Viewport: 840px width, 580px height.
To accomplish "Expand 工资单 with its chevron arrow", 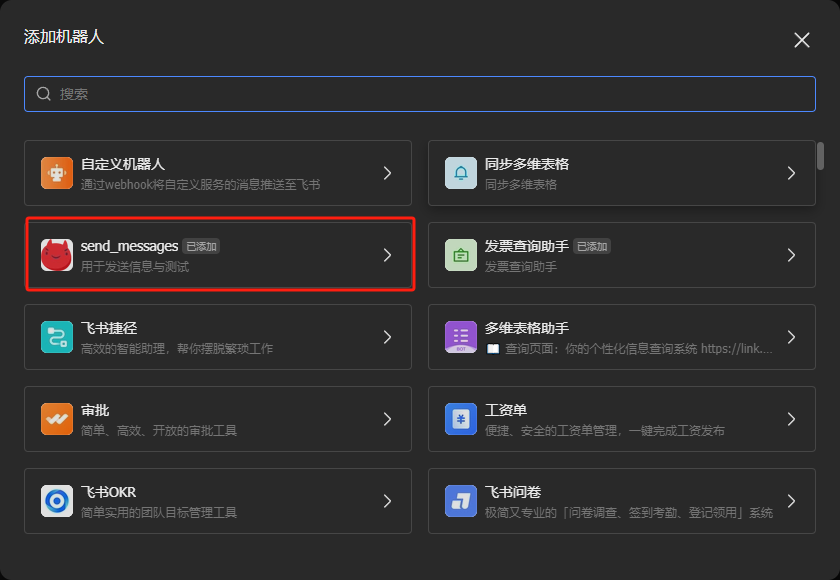I will coord(791,419).
